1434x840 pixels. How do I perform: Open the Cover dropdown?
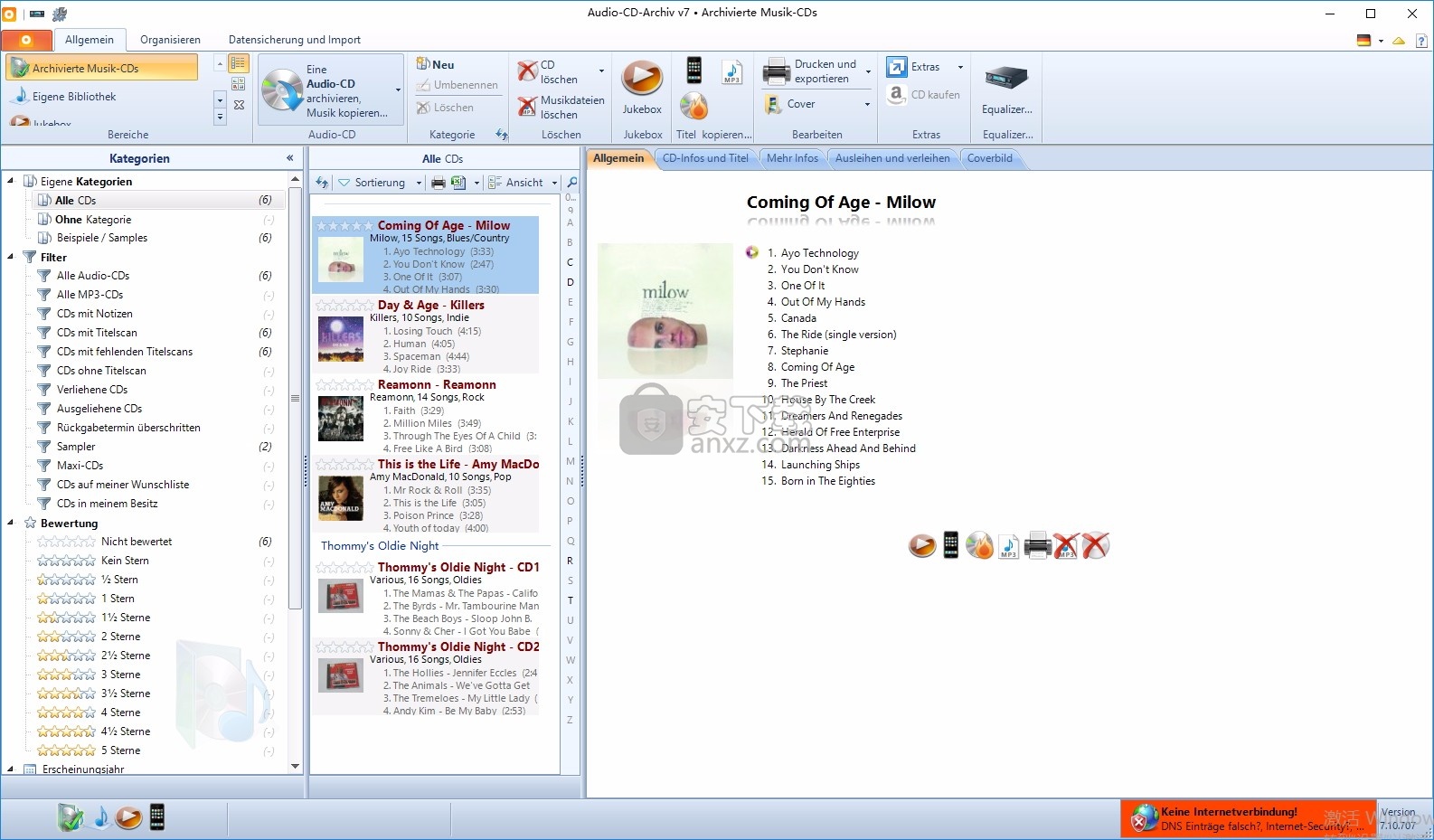coord(817,104)
